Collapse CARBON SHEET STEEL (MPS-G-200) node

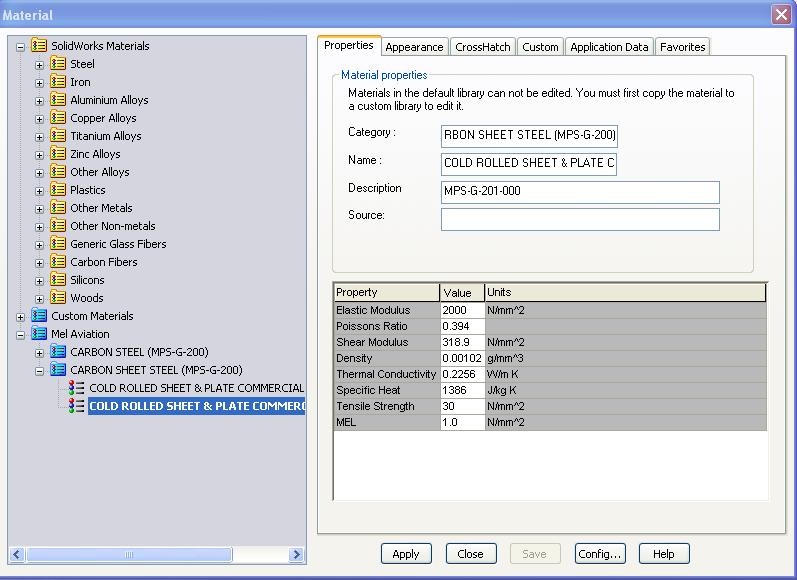coord(39,371)
